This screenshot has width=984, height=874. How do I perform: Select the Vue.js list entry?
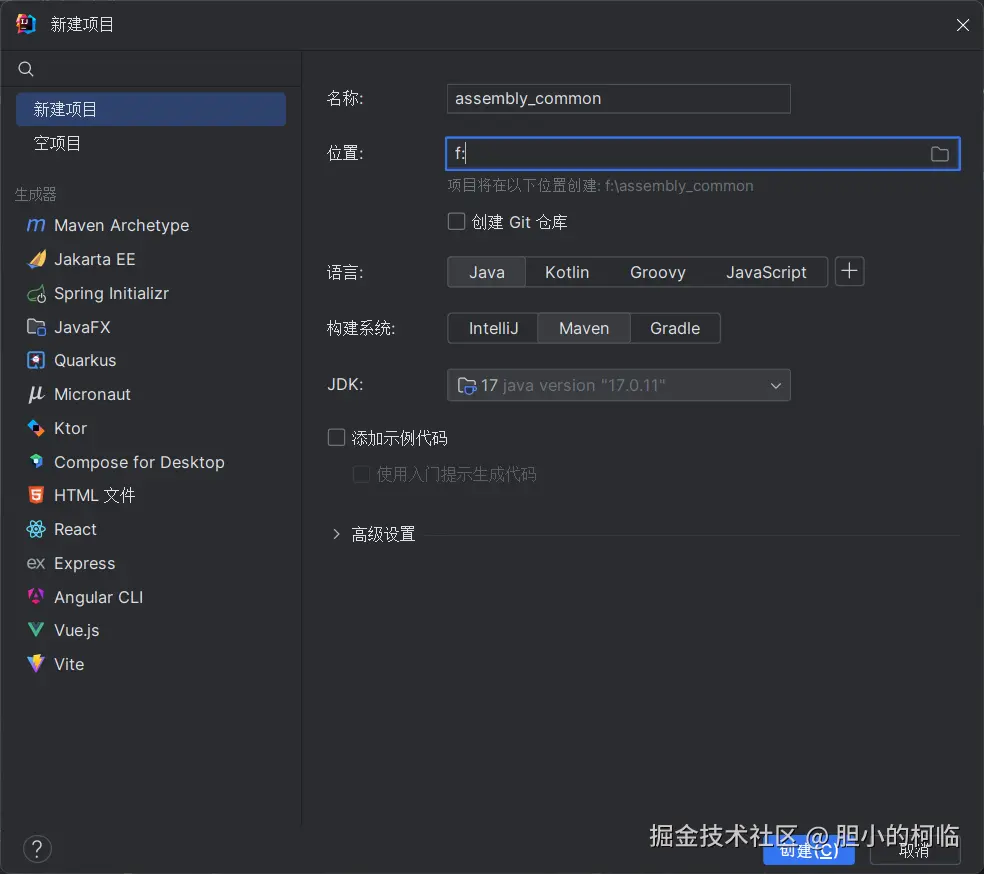(x=151, y=630)
